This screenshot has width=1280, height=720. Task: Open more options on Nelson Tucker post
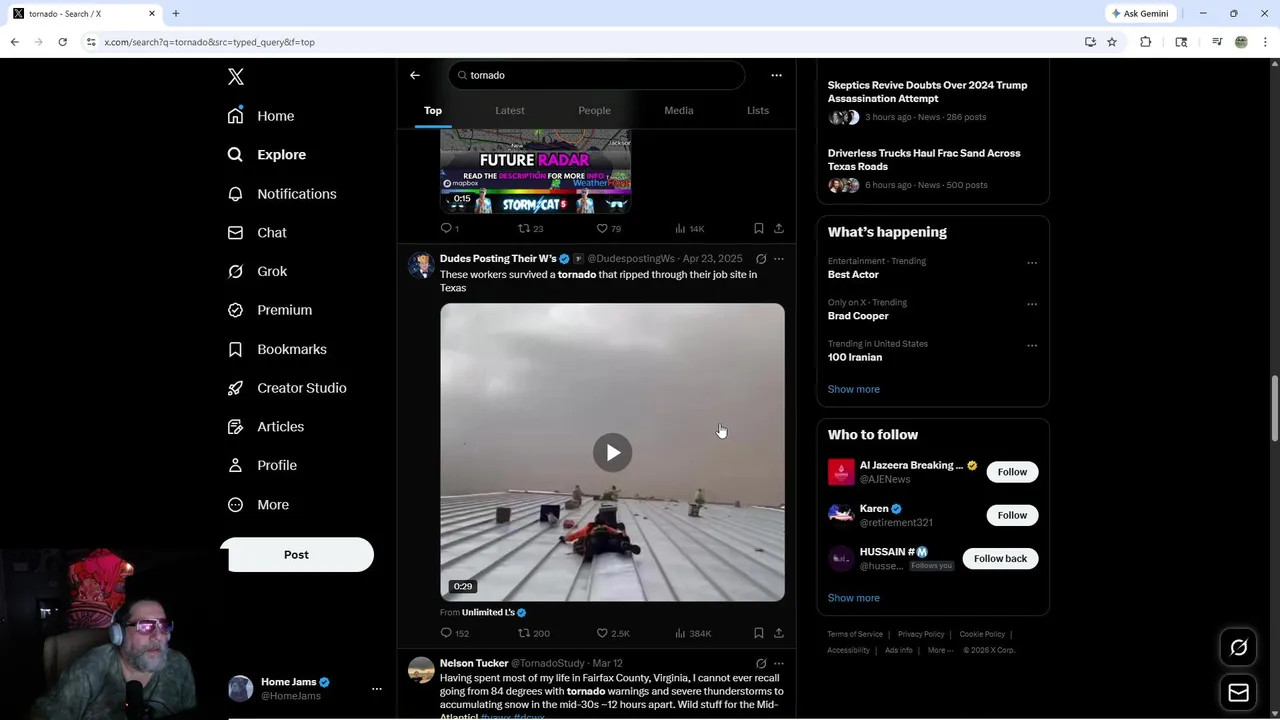tap(779, 663)
